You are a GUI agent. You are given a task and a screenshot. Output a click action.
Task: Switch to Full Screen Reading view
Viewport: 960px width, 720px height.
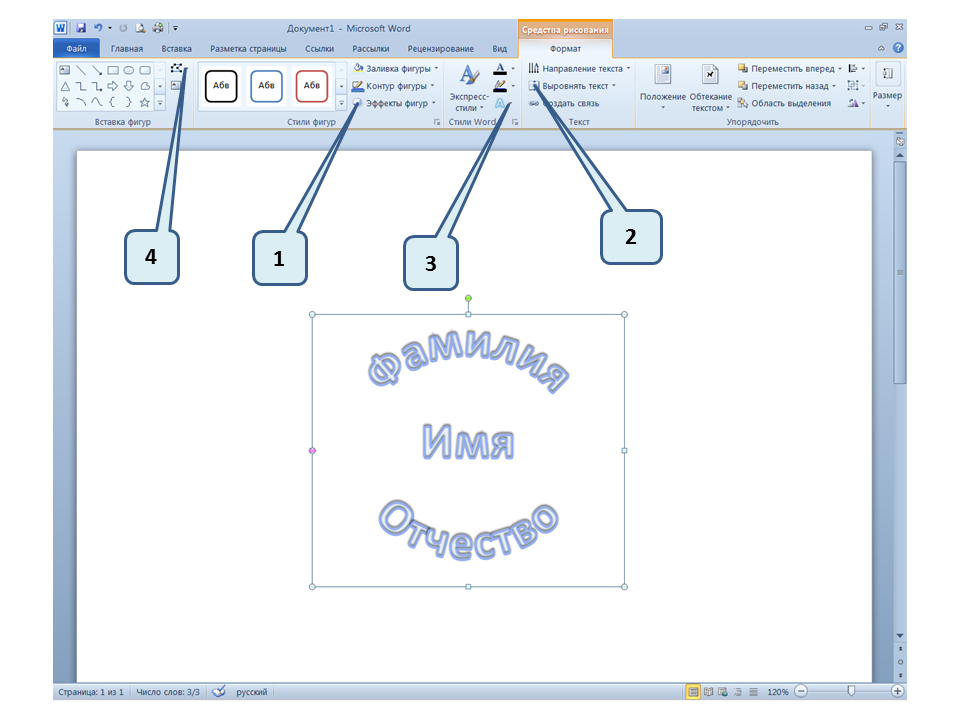point(708,692)
